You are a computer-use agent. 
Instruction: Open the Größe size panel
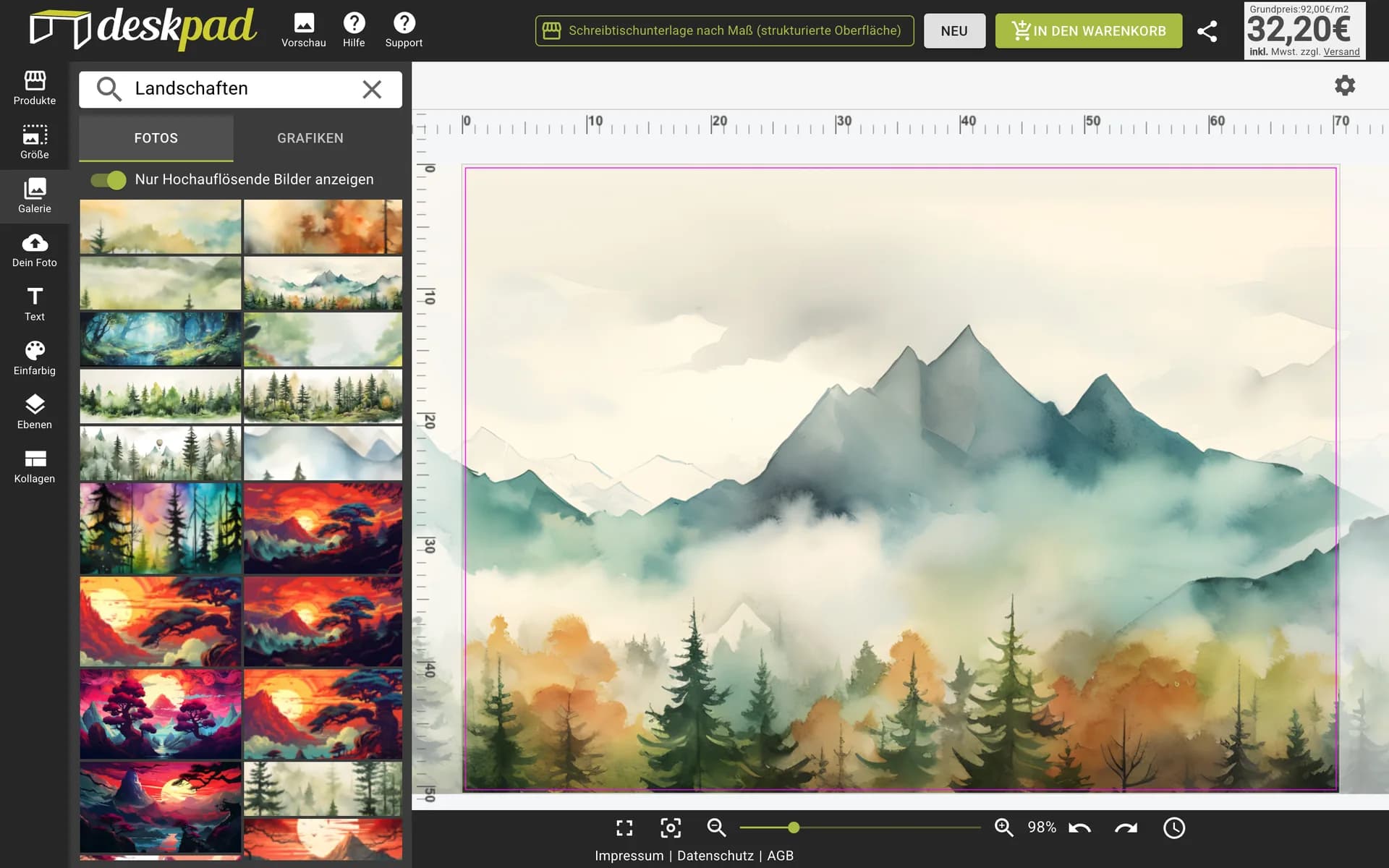[x=35, y=142]
